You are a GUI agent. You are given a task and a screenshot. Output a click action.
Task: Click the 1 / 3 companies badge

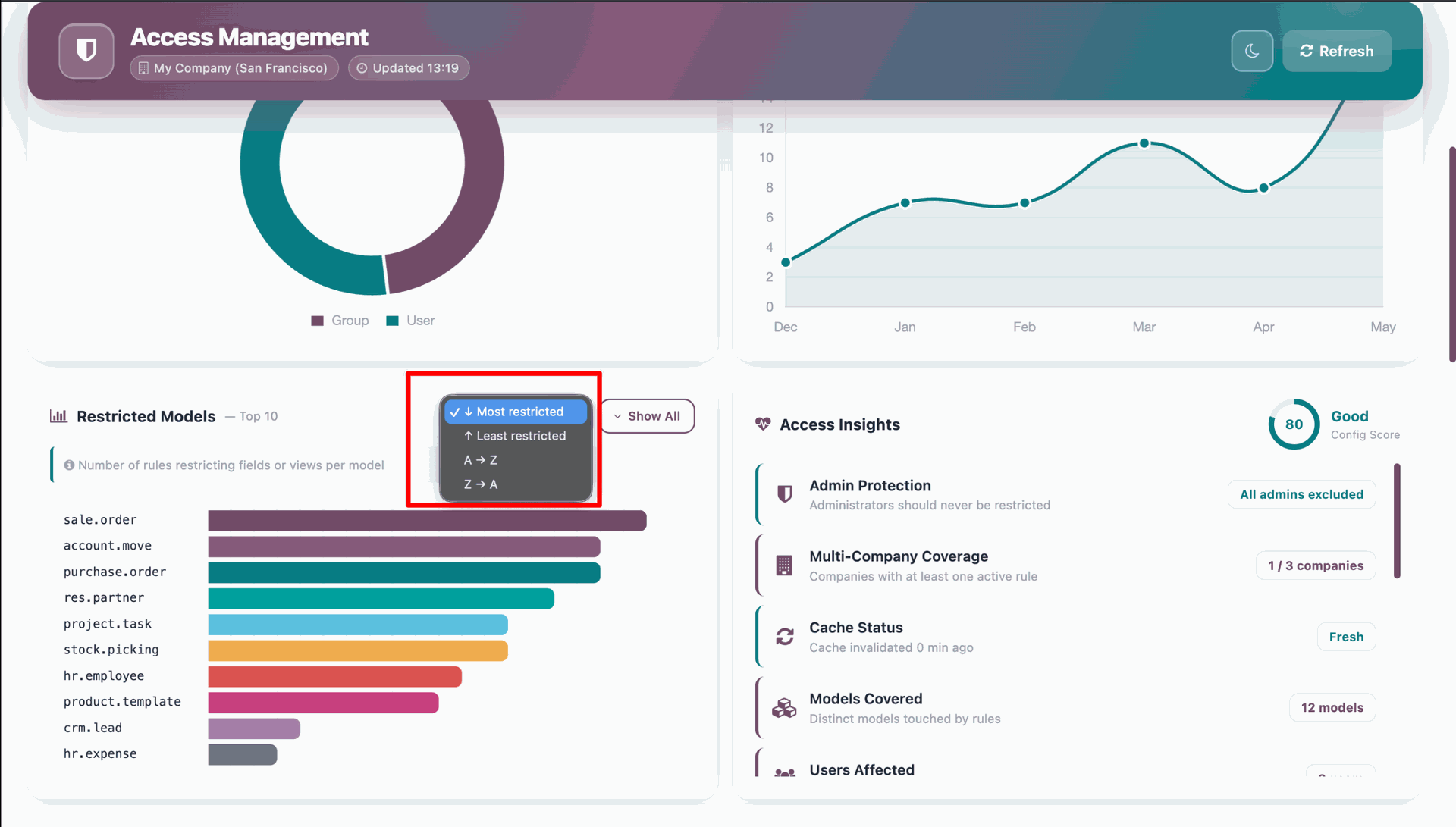(x=1316, y=565)
